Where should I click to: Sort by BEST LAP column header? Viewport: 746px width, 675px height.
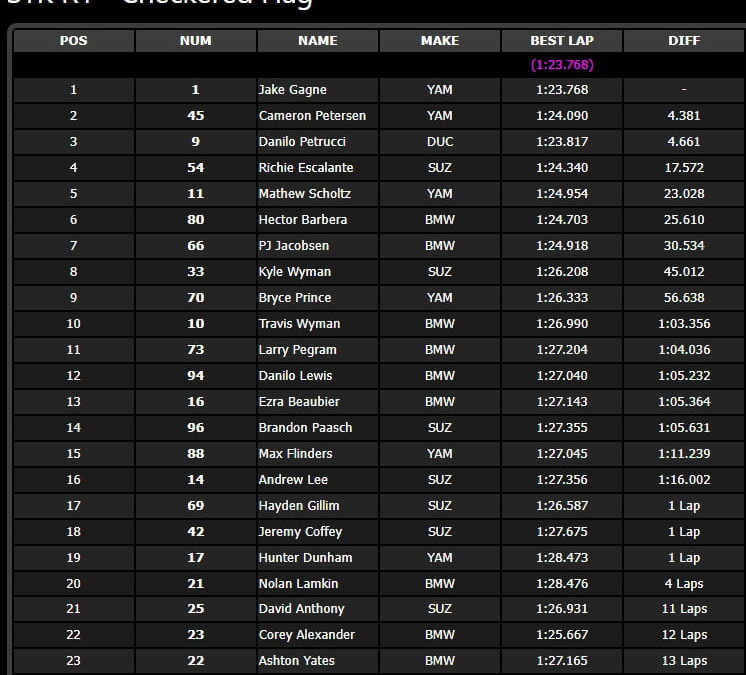pyautogui.click(x=561, y=41)
